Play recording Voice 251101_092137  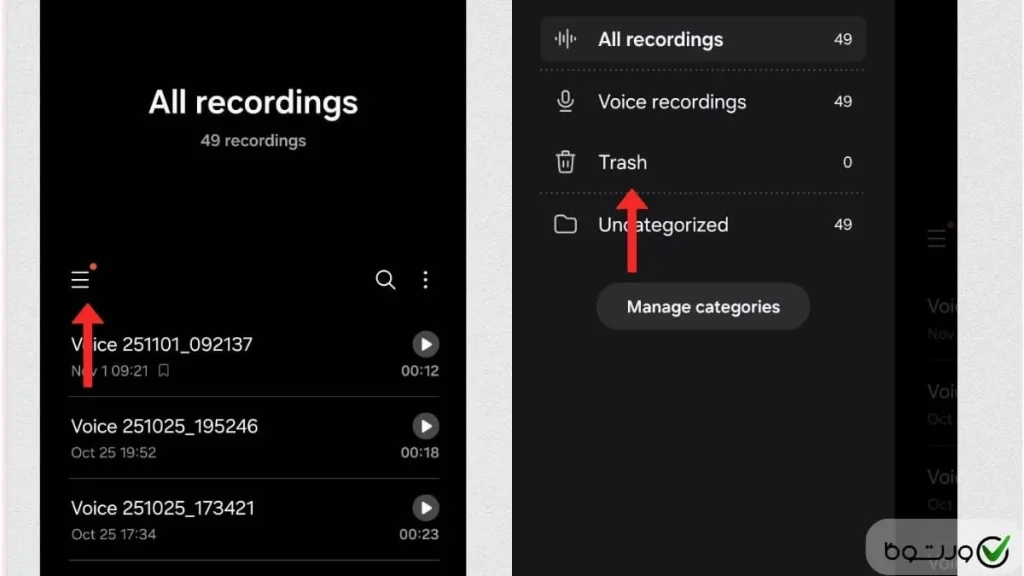click(426, 345)
